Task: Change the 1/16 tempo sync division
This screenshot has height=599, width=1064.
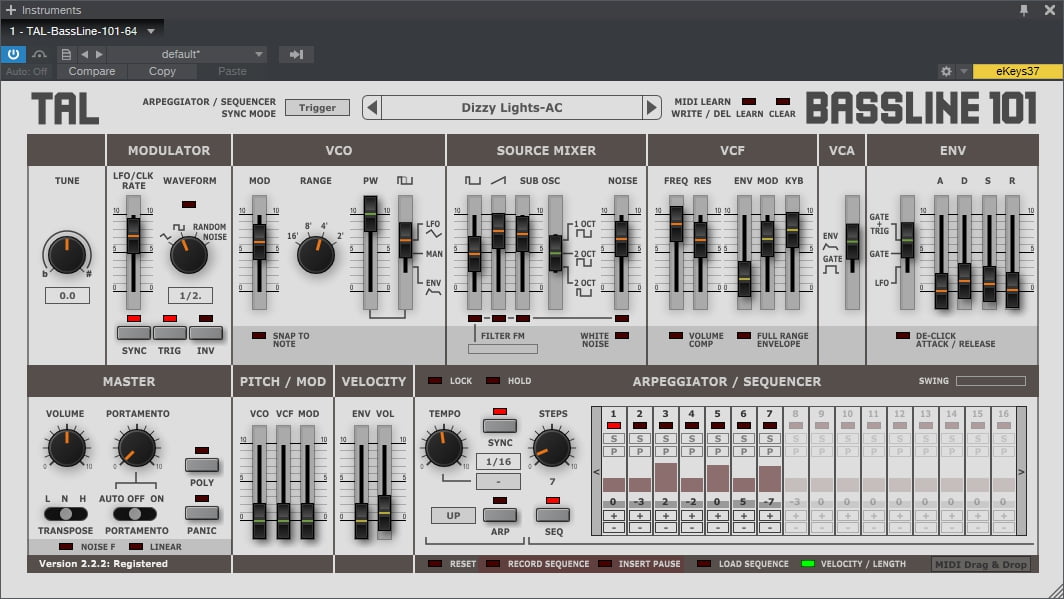Action: click(x=498, y=462)
